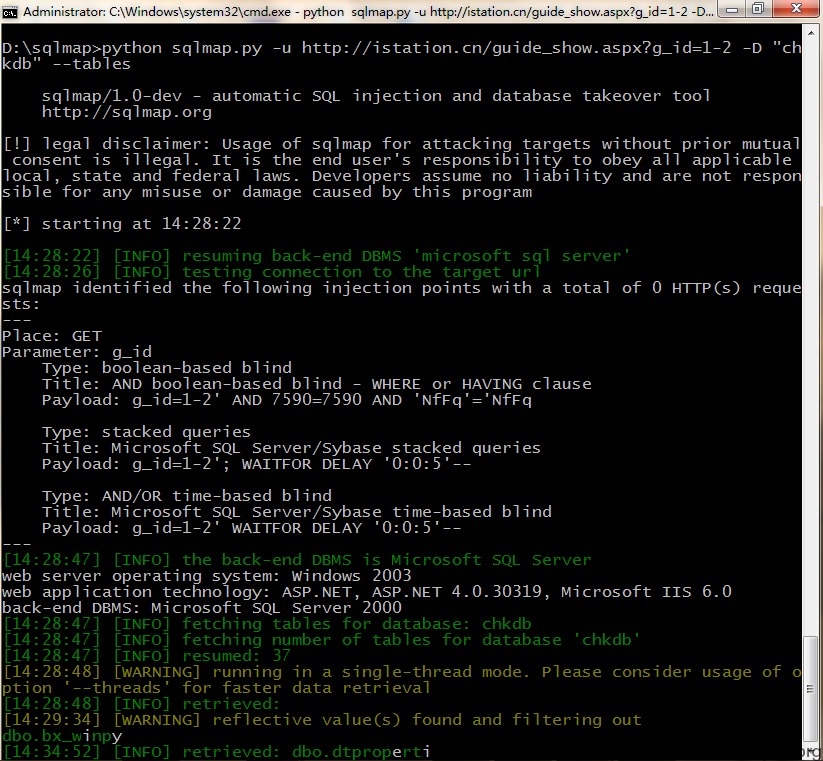Click 'Microsoft SQL Server/Sybase time-based blind' title
Image resolution: width=823 pixels, height=761 pixels.
coord(297,512)
